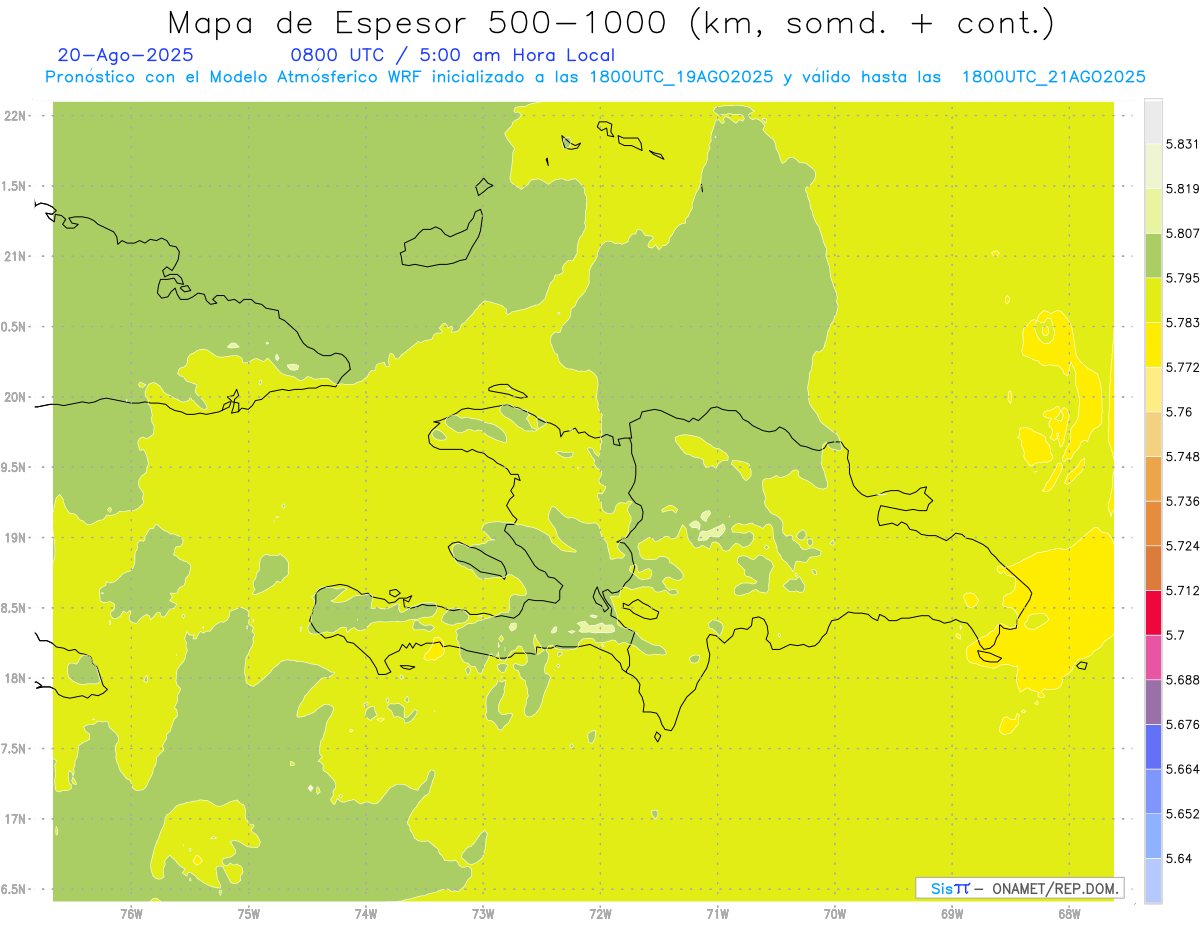This screenshot has height=927, width=1200.
Task: Click the 19N latitude axis label
Action: [x=15, y=538]
